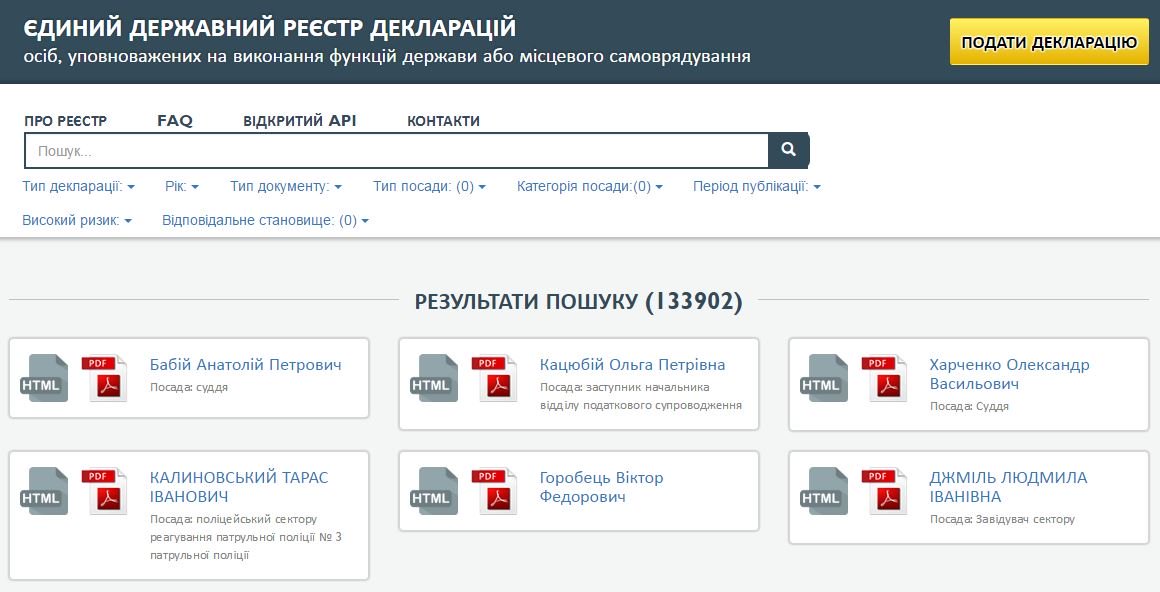Image resolution: width=1160 pixels, height=592 pixels.
Task: Open declaration of Харченко Олександр Васильович
Action: pos(1009,374)
